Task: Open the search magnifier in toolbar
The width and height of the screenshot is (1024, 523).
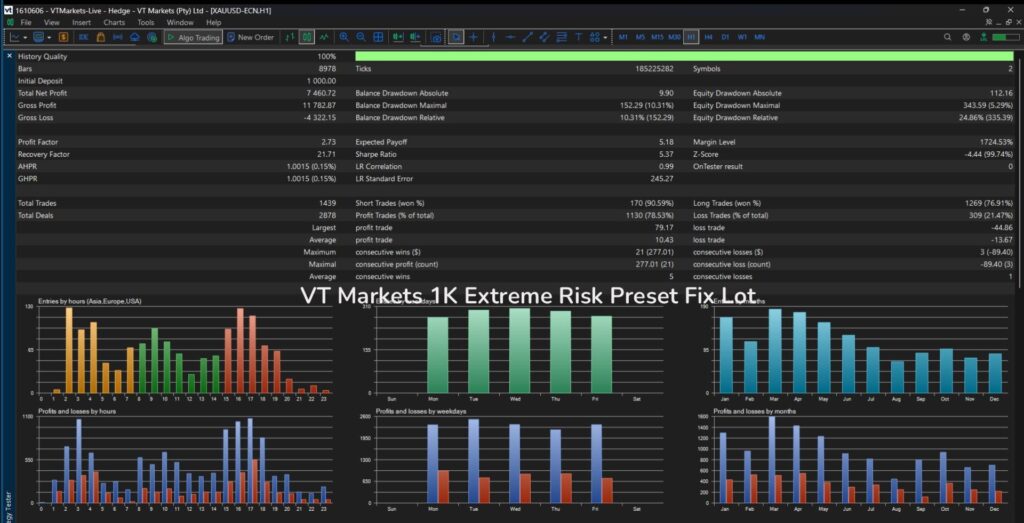Action: (948, 37)
